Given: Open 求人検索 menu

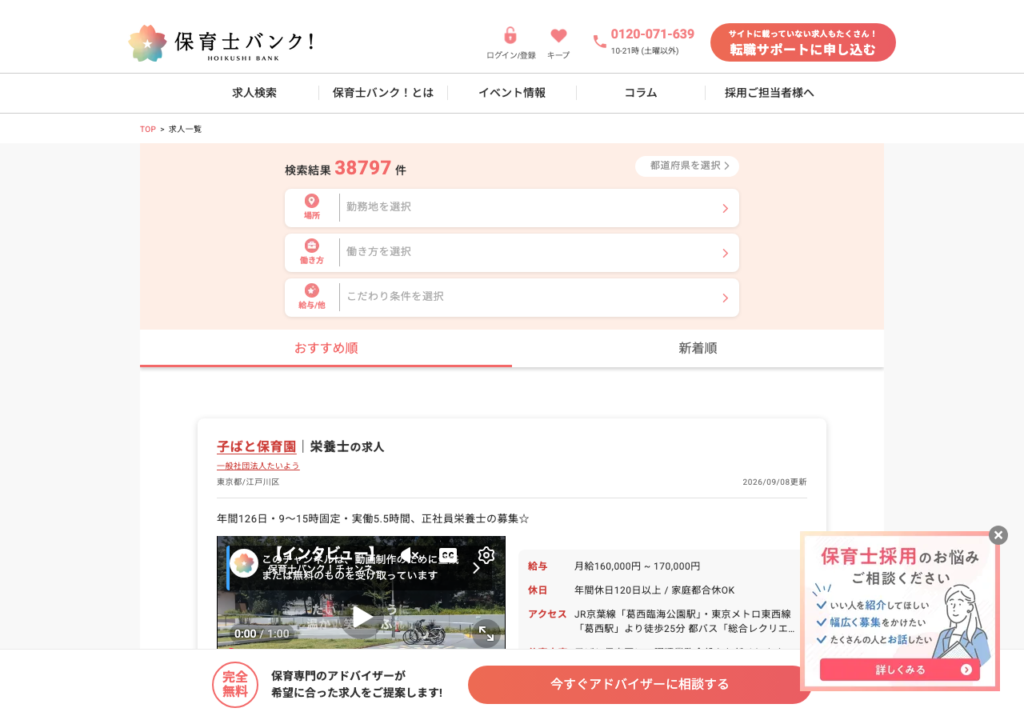Looking at the screenshot, I should pyautogui.click(x=254, y=93).
